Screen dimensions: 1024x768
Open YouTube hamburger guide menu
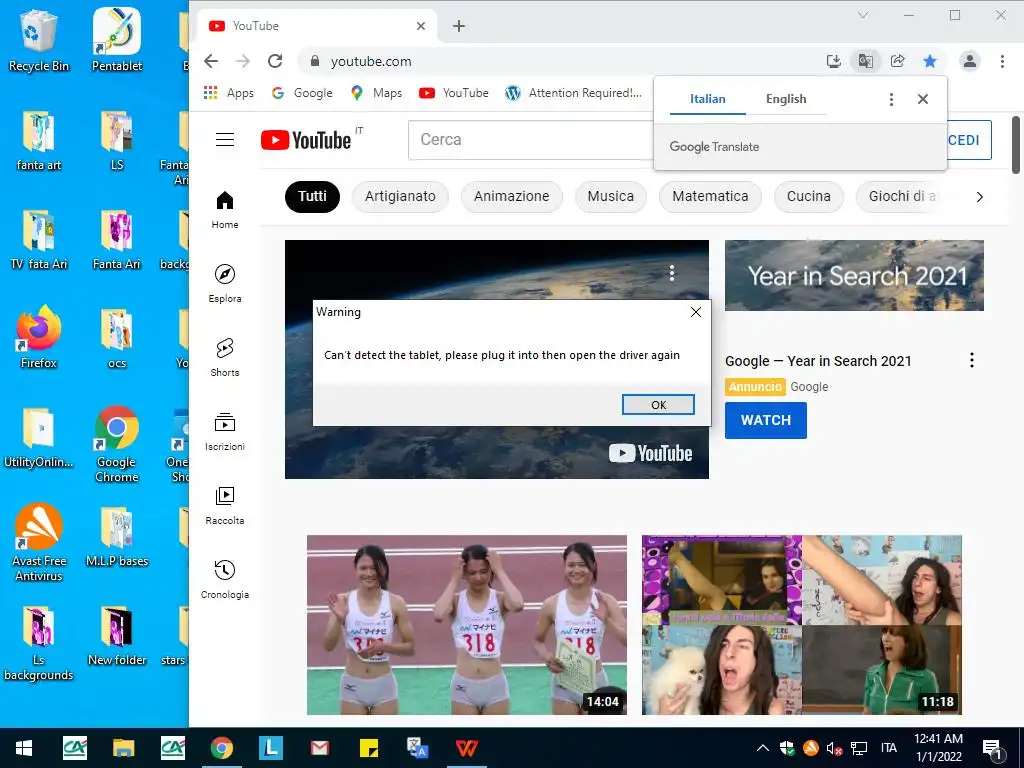pyautogui.click(x=225, y=140)
